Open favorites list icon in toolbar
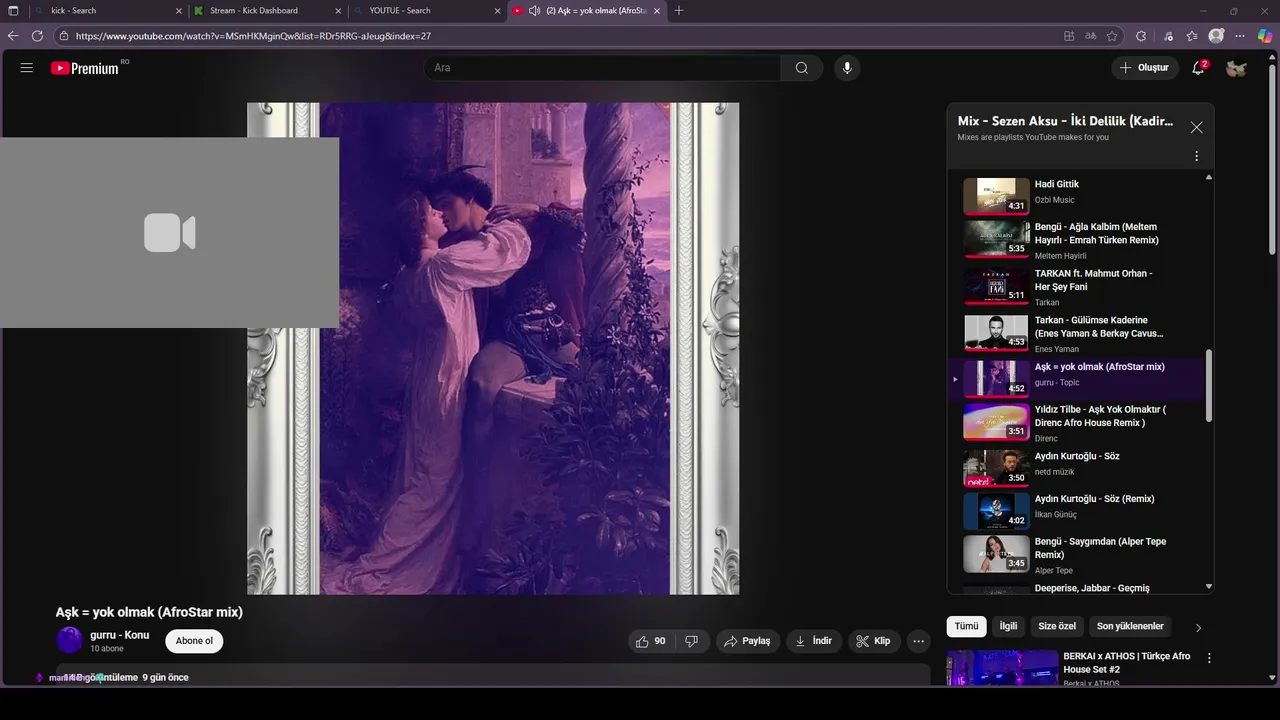 pyautogui.click(x=1192, y=36)
